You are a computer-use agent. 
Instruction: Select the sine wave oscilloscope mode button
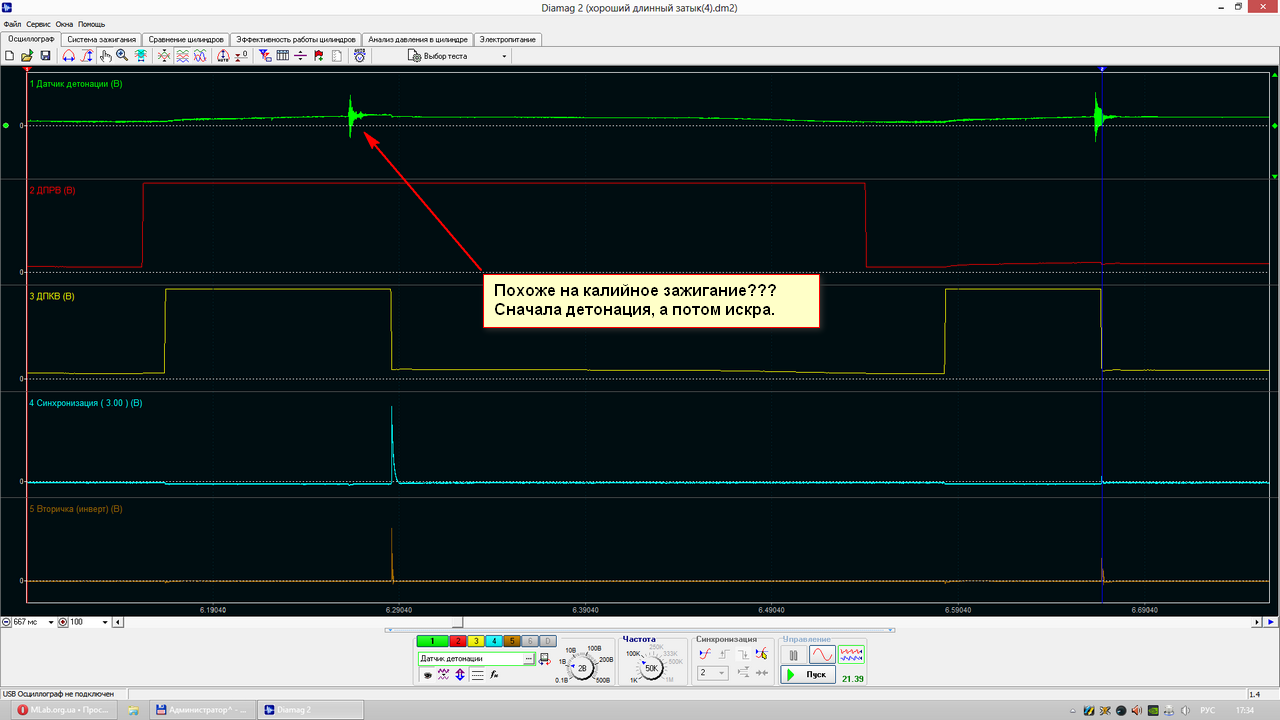(x=823, y=655)
